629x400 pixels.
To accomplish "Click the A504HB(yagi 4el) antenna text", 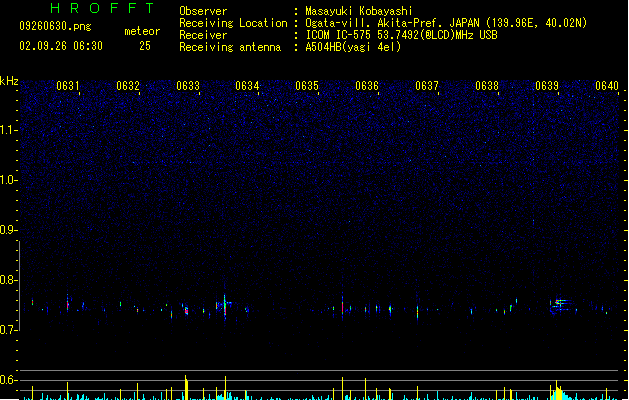I will 353,47.
